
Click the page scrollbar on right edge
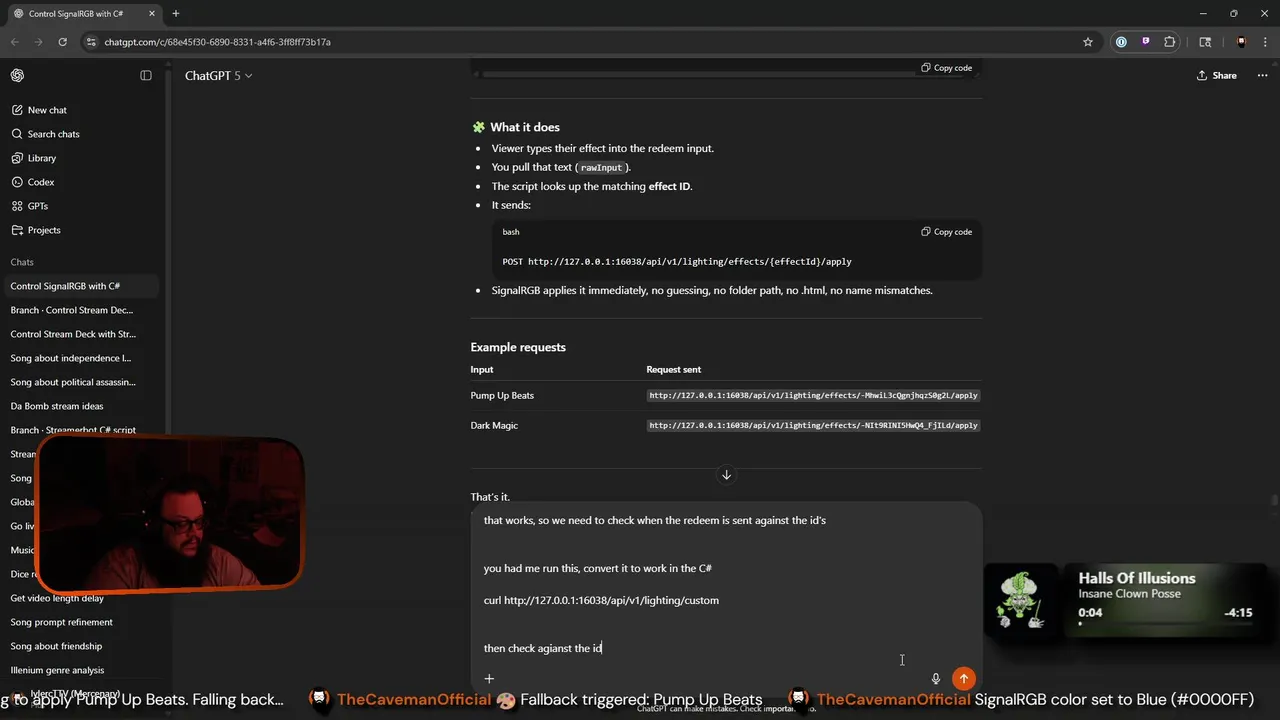tap(1274, 500)
